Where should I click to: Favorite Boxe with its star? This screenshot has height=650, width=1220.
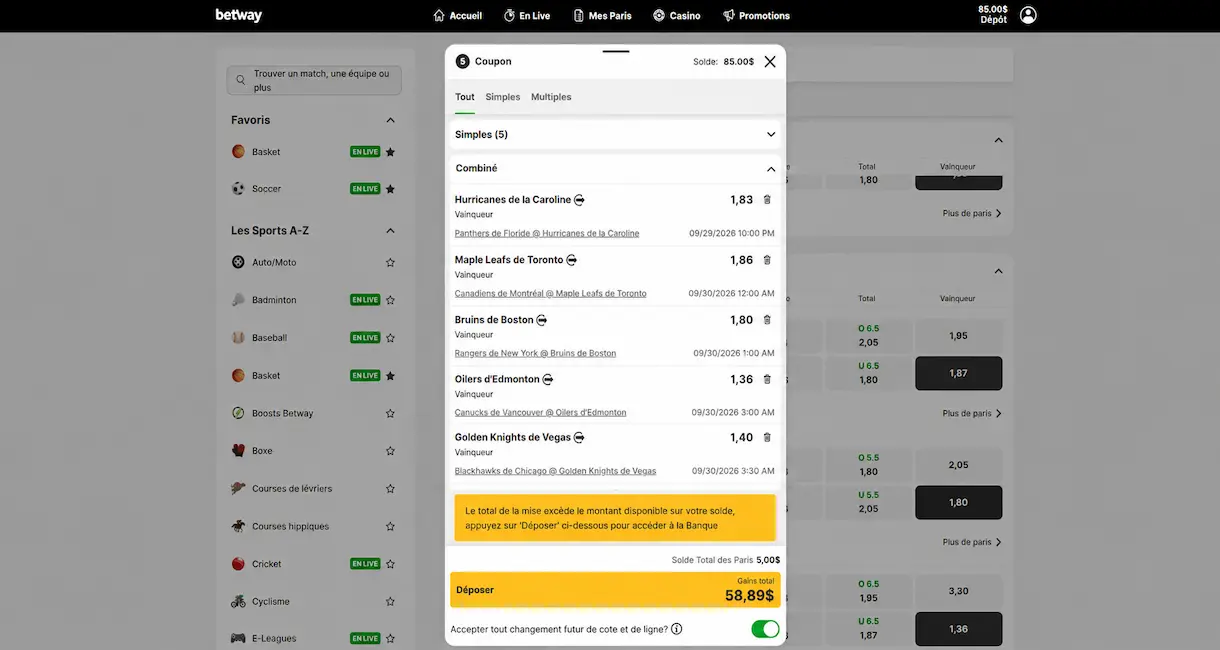(390, 451)
